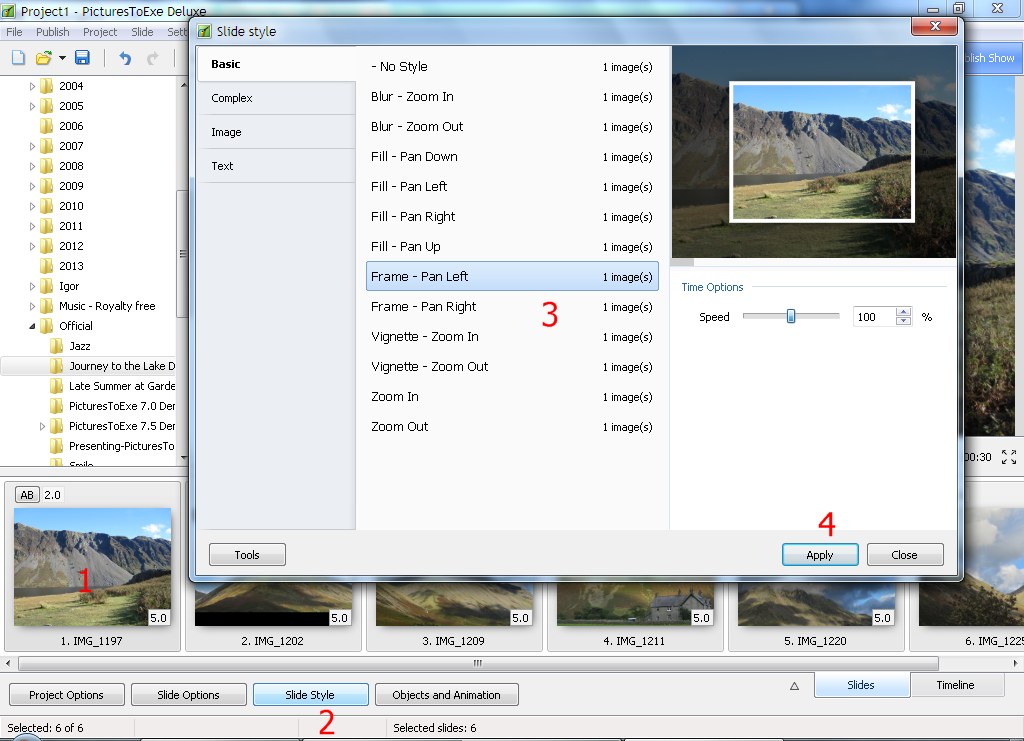This screenshot has width=1024, height=741.
Task: Select the Image style category
Action: (276, 132)
